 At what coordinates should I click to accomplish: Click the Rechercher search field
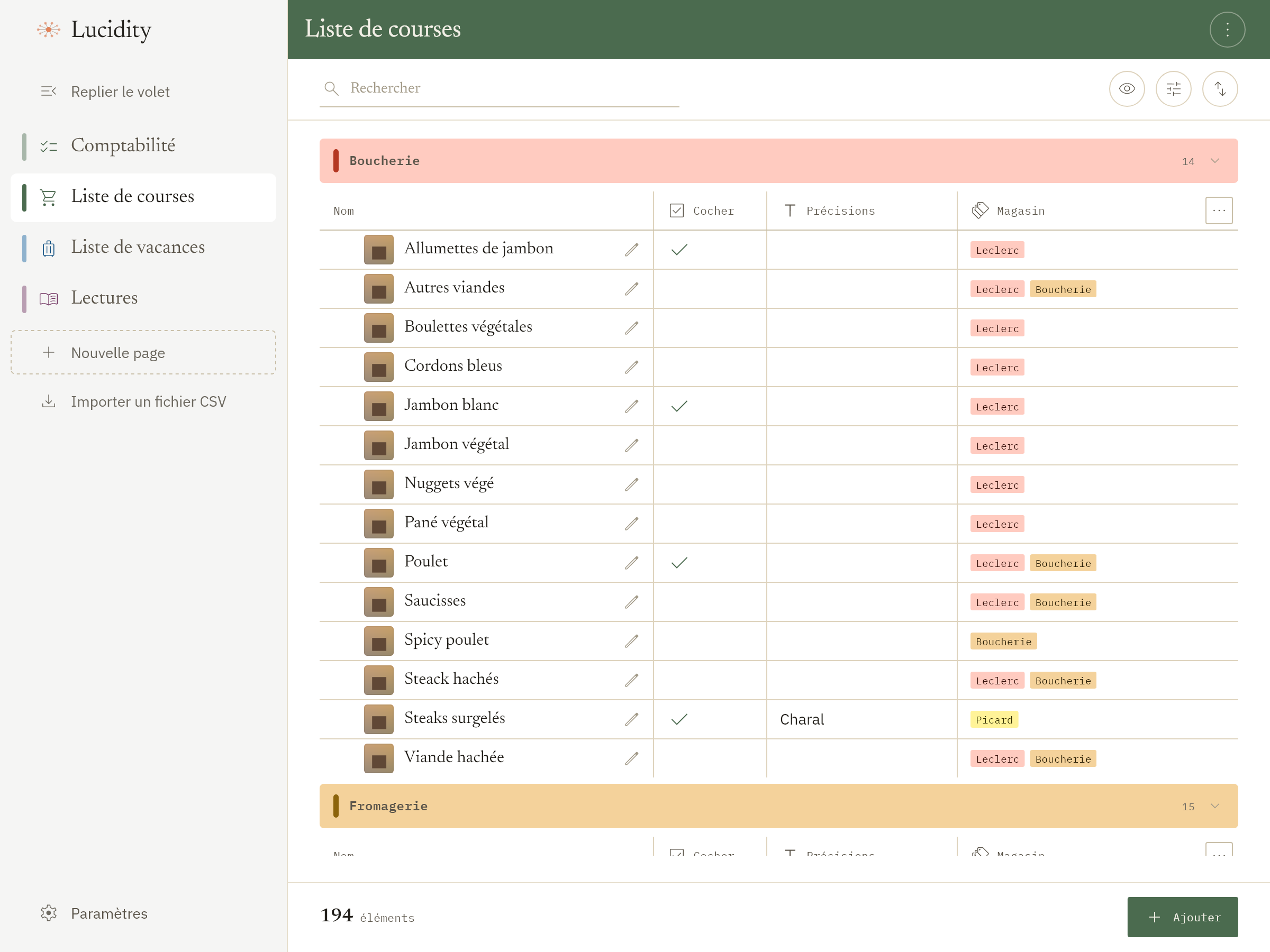point(499,88)
